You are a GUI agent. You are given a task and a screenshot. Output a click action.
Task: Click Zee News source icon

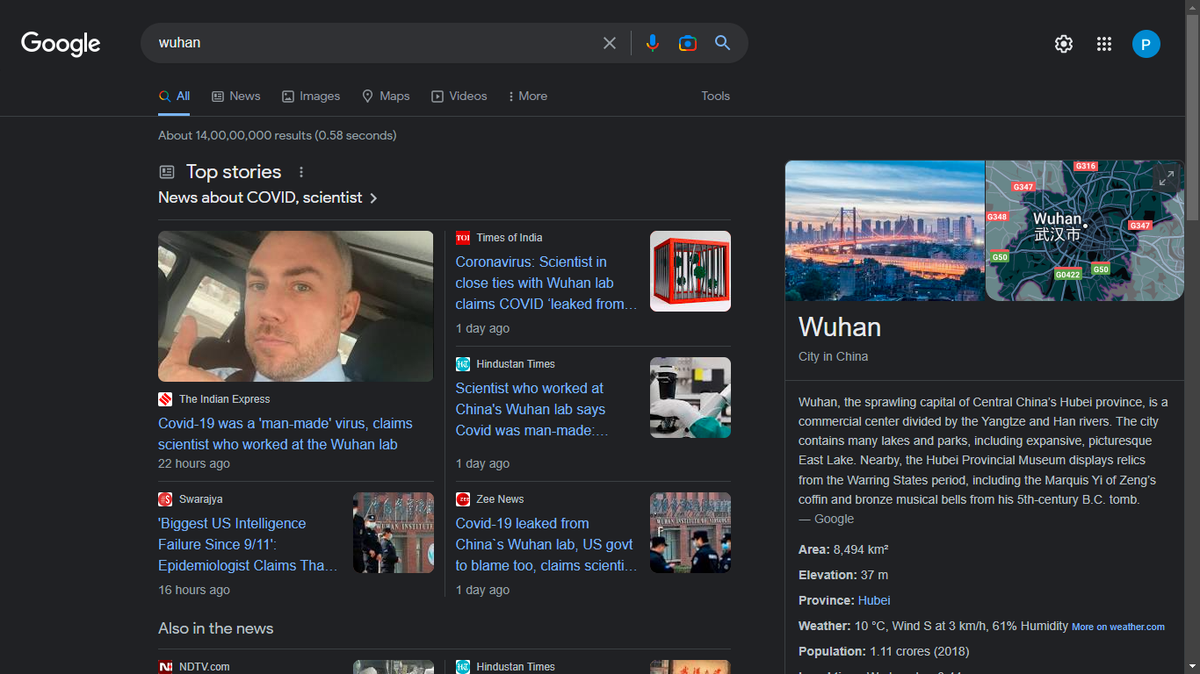tap(463, 499)
